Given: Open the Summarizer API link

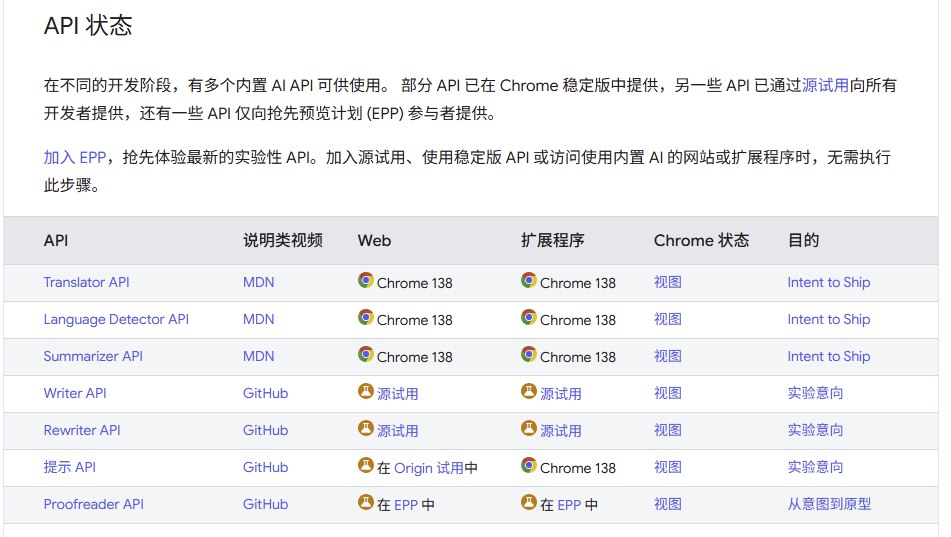Looking at the screenshot, I should 93,356.
